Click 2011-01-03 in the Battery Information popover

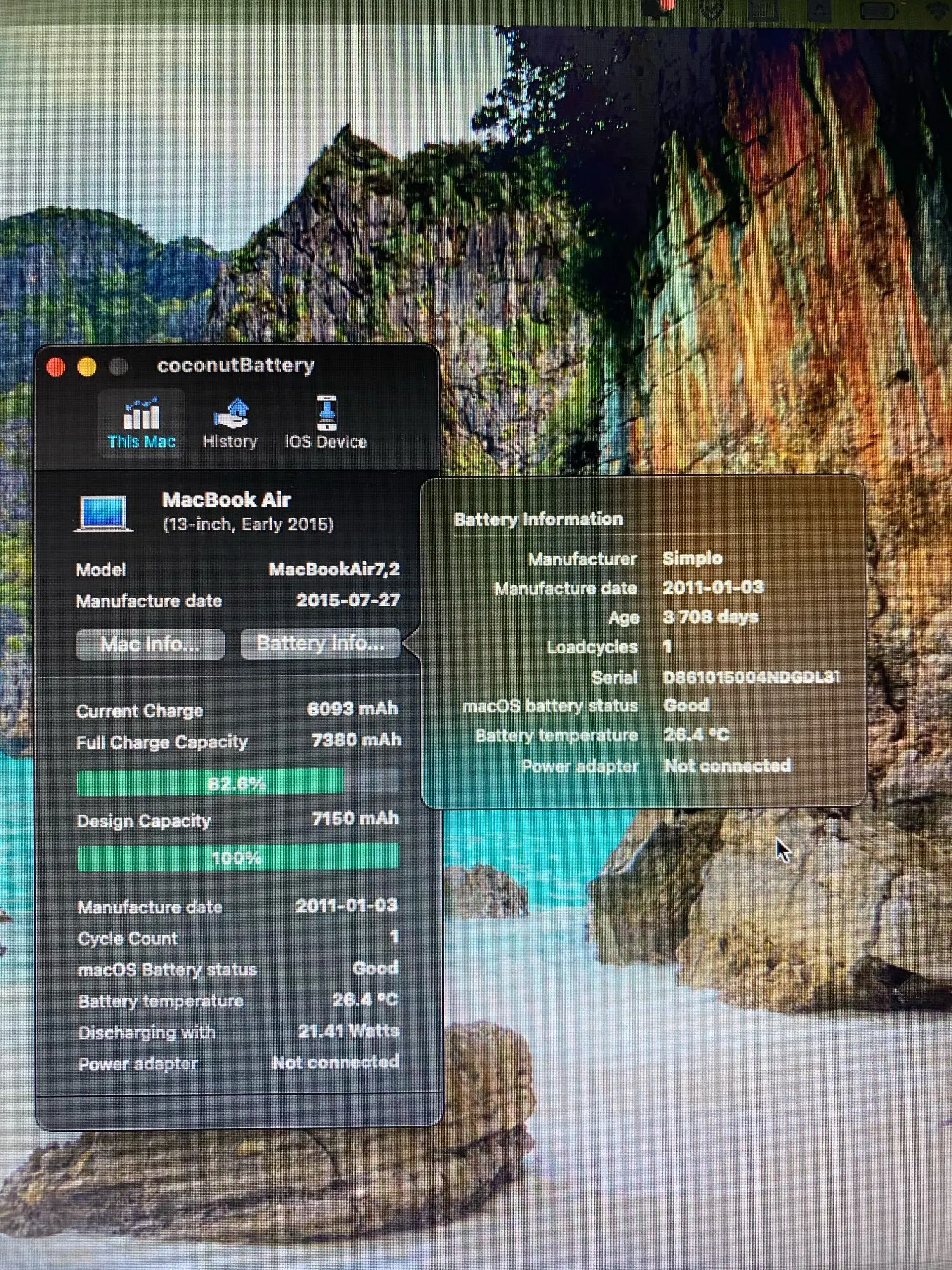713,587
